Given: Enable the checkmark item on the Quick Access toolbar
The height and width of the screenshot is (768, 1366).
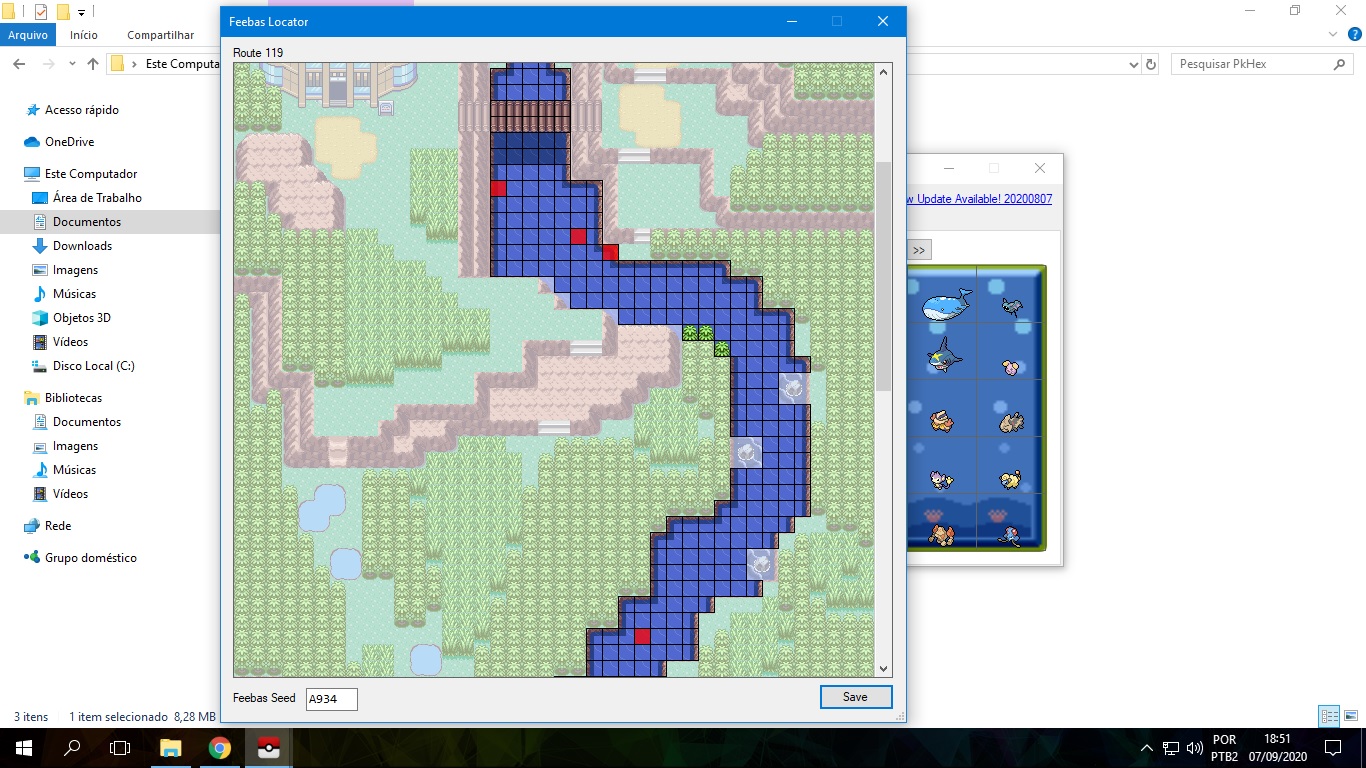Looking at the screenshot, I should click(42, 12).
